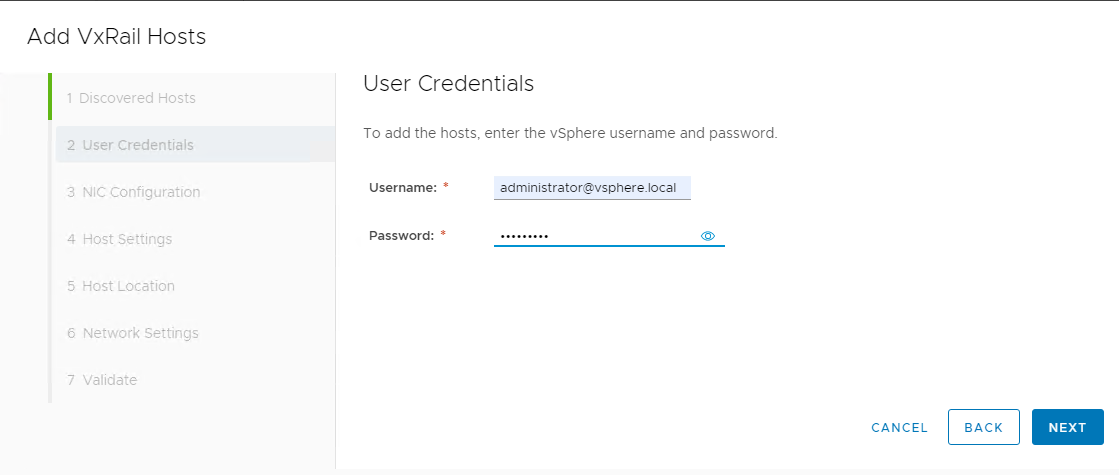Open the Network Settings step
Viewport: 1119px width, 475px height.
point(133,333)
